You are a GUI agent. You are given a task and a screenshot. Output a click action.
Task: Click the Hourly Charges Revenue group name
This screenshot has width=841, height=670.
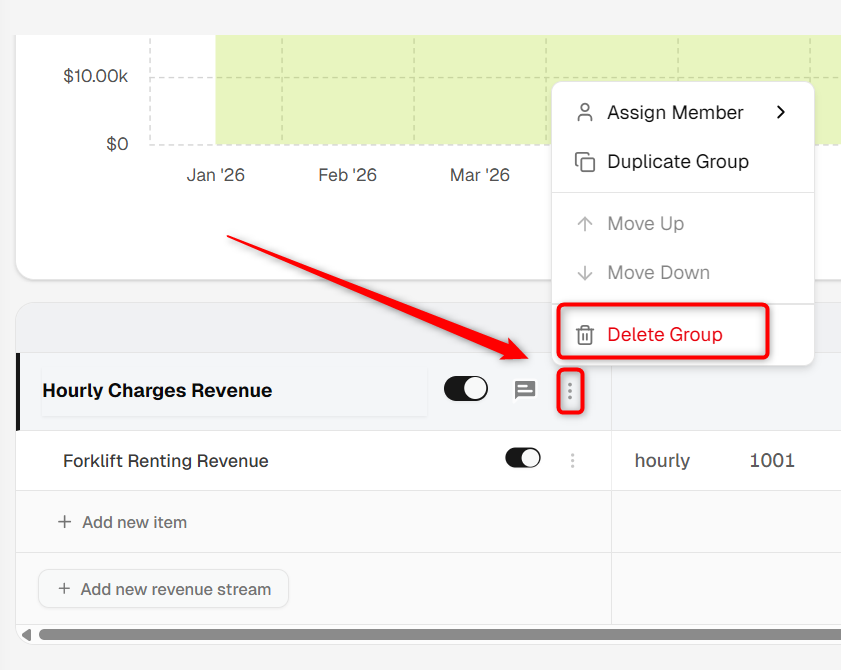click(157, 391)
